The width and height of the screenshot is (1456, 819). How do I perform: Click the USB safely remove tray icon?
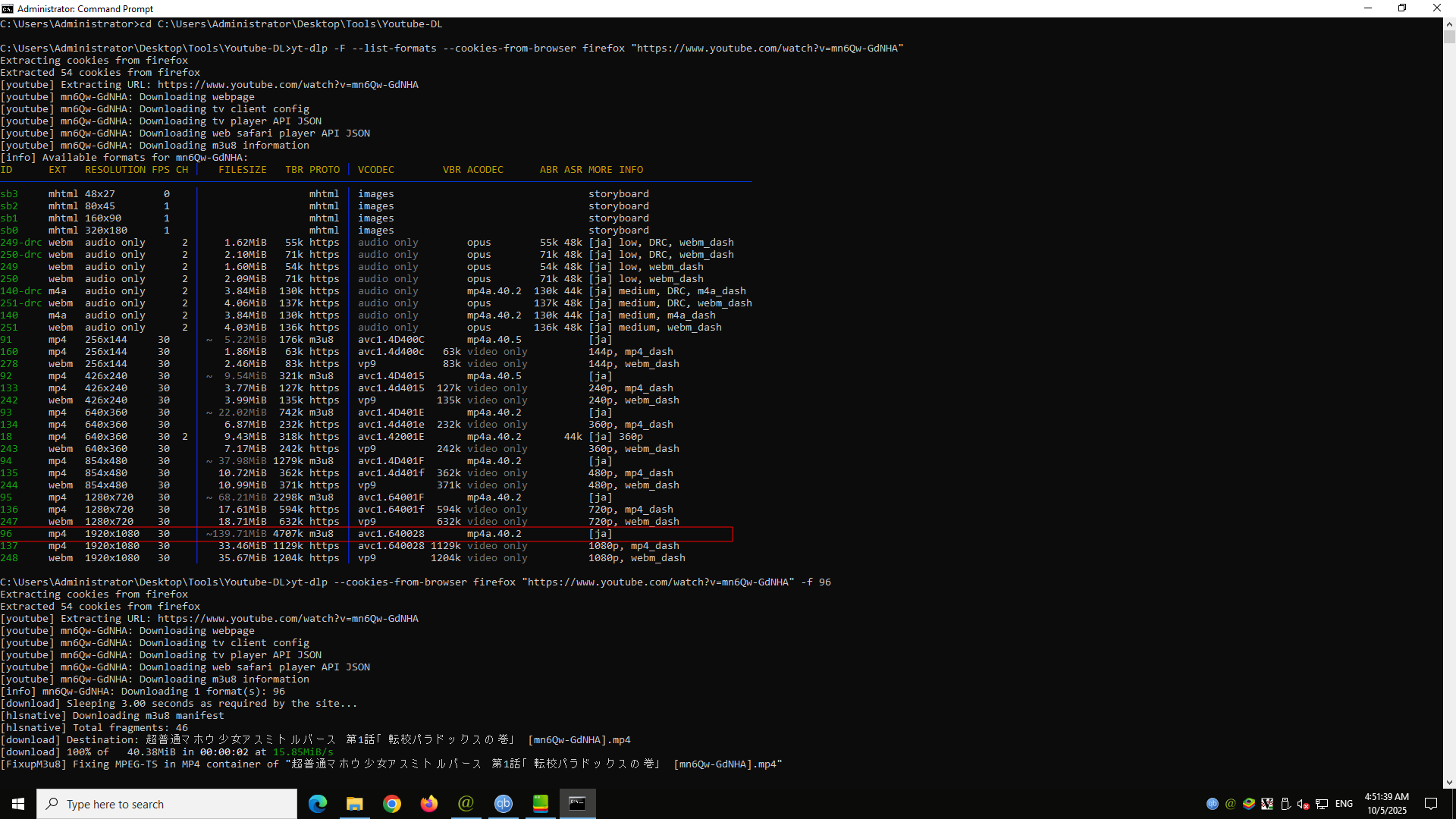[x=1285, y=804]
